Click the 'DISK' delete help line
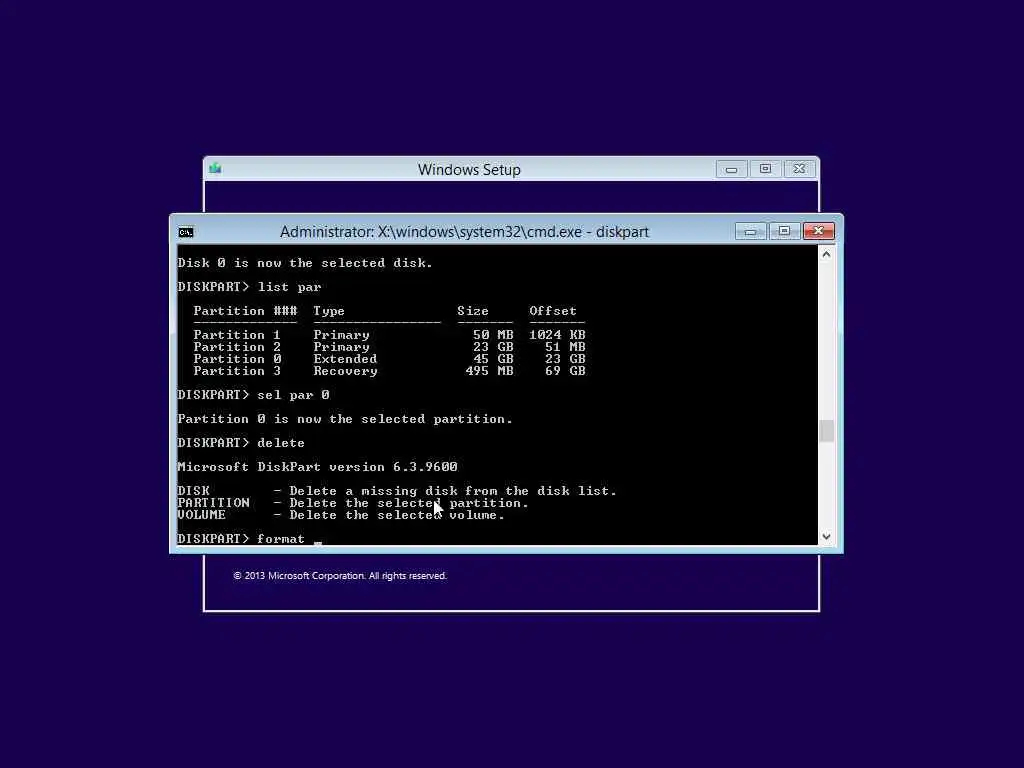Screen dimensions: 1024x768 coord(397,491)
